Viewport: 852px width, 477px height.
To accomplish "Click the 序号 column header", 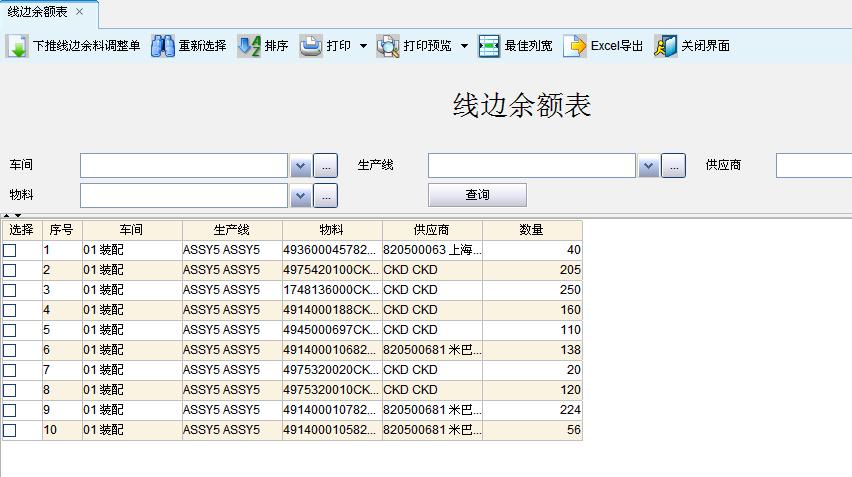I will click(x=62, y=230).
